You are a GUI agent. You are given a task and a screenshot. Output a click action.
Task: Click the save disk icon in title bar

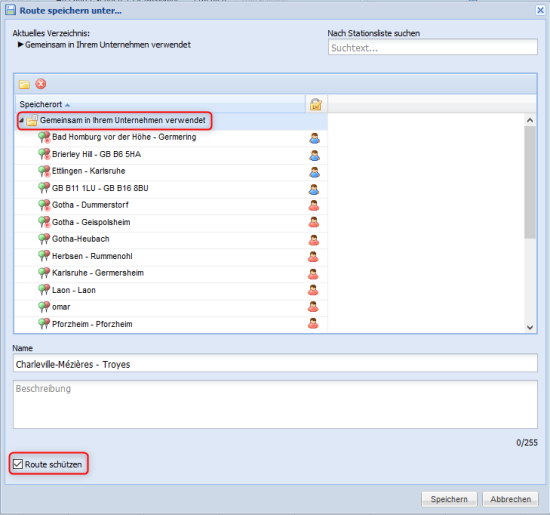click(x=11, y=10)
